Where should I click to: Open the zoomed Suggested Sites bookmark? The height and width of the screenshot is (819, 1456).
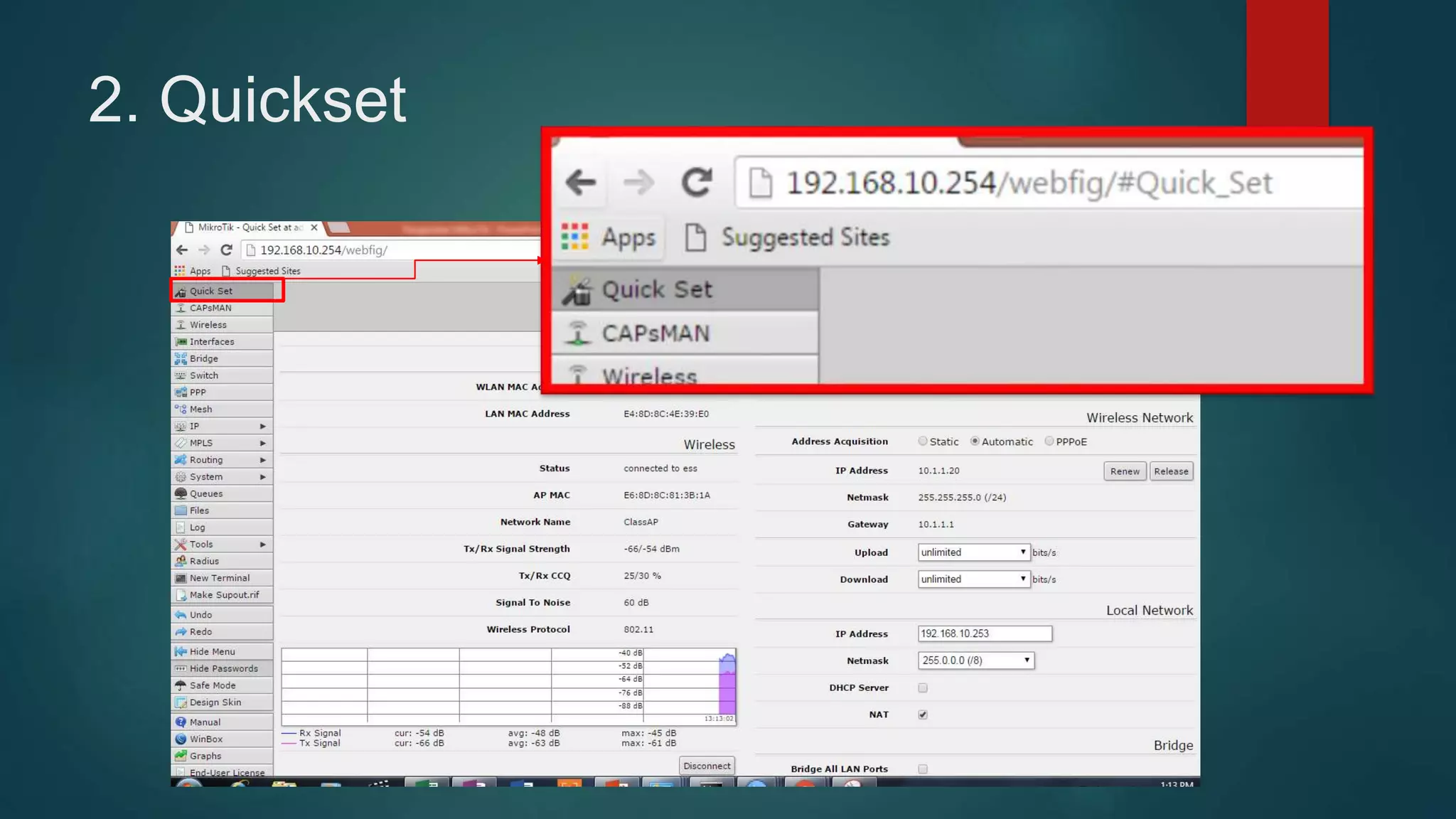tap(787, 237)
